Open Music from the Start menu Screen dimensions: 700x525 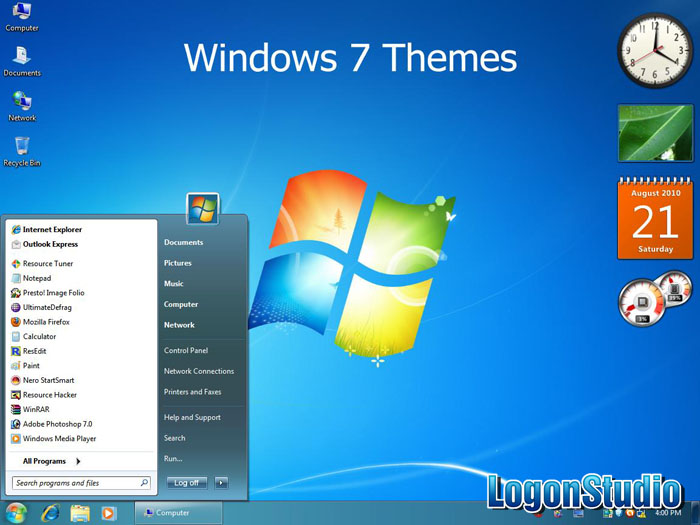[174, 283]
